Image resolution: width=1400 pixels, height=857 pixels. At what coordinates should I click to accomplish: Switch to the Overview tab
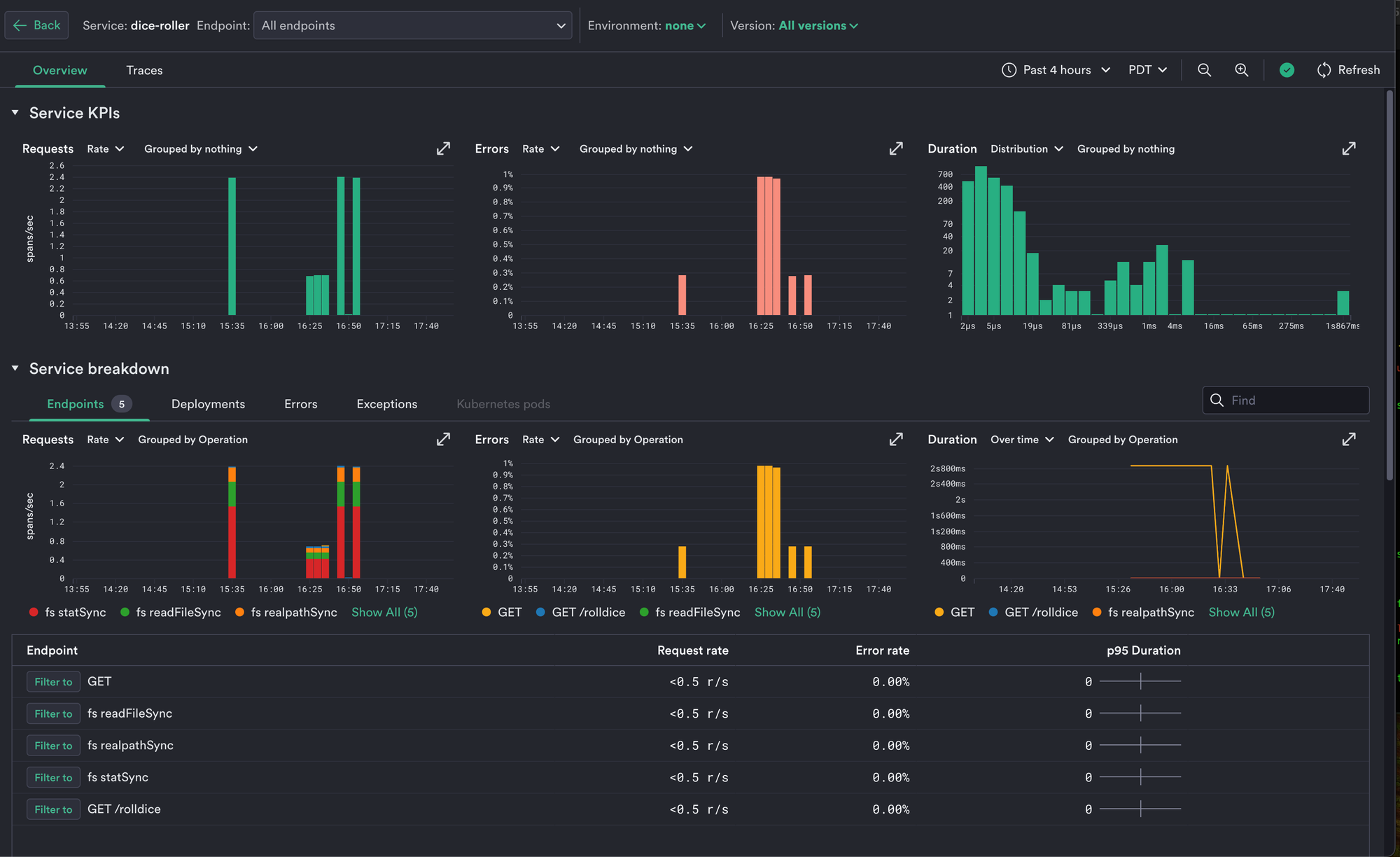[60, 70]
